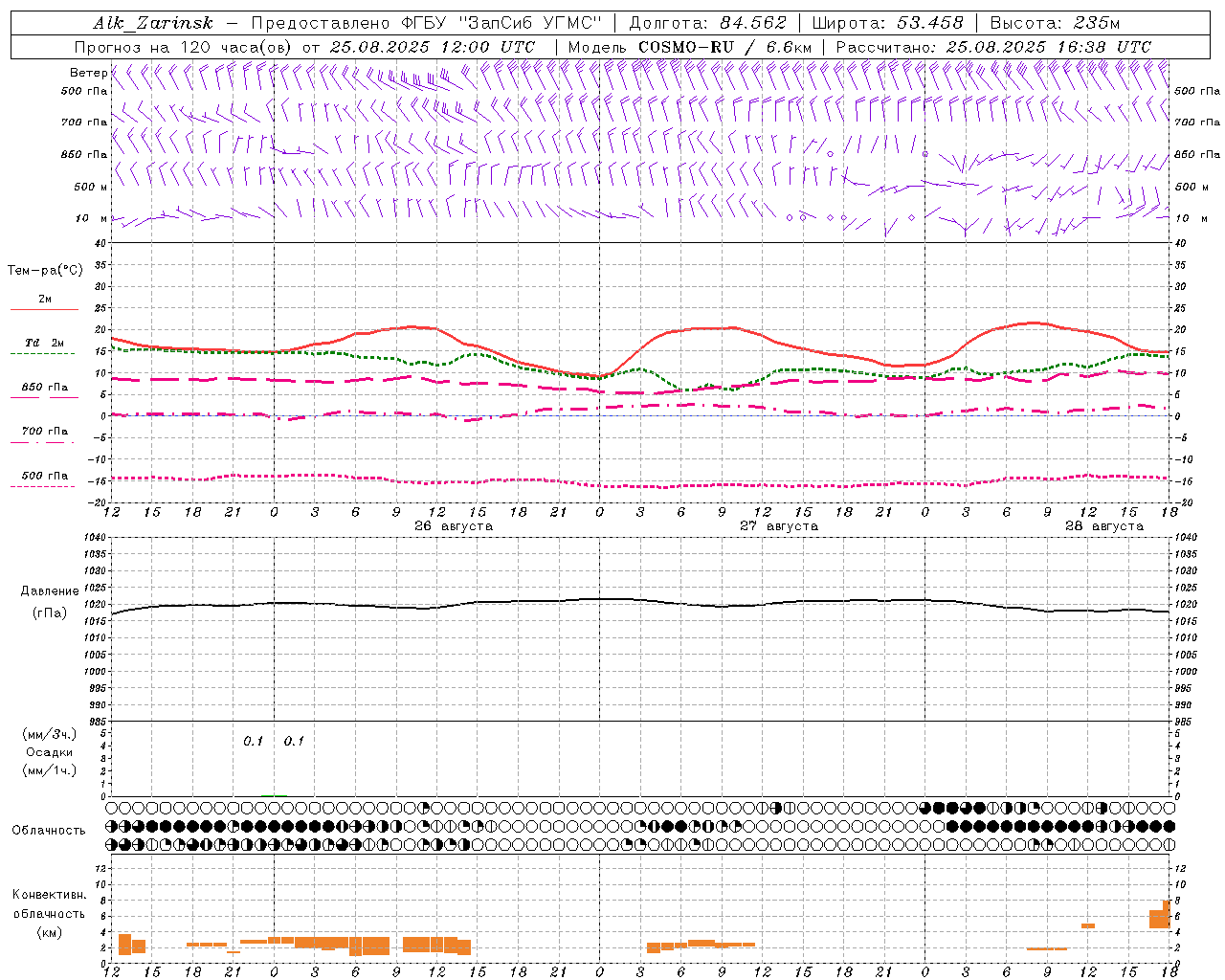Click the (мм/1ч.) precipitation unit label
Viewport: 1225px width, 980px height.
tap(49, 771)
